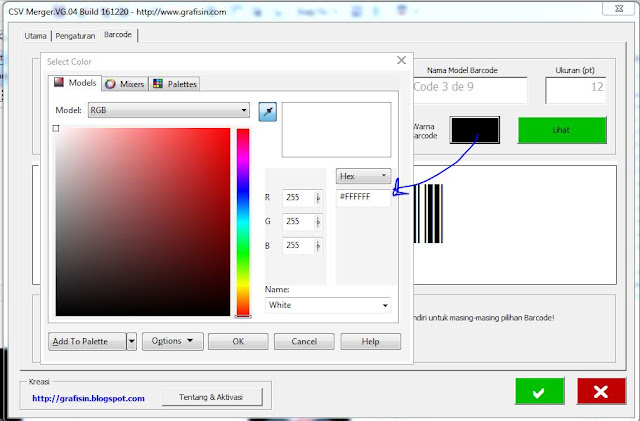Viewport: 640px width, 421px height.
Task: Click the Add To Palette button
Action: tap(87, 341)
